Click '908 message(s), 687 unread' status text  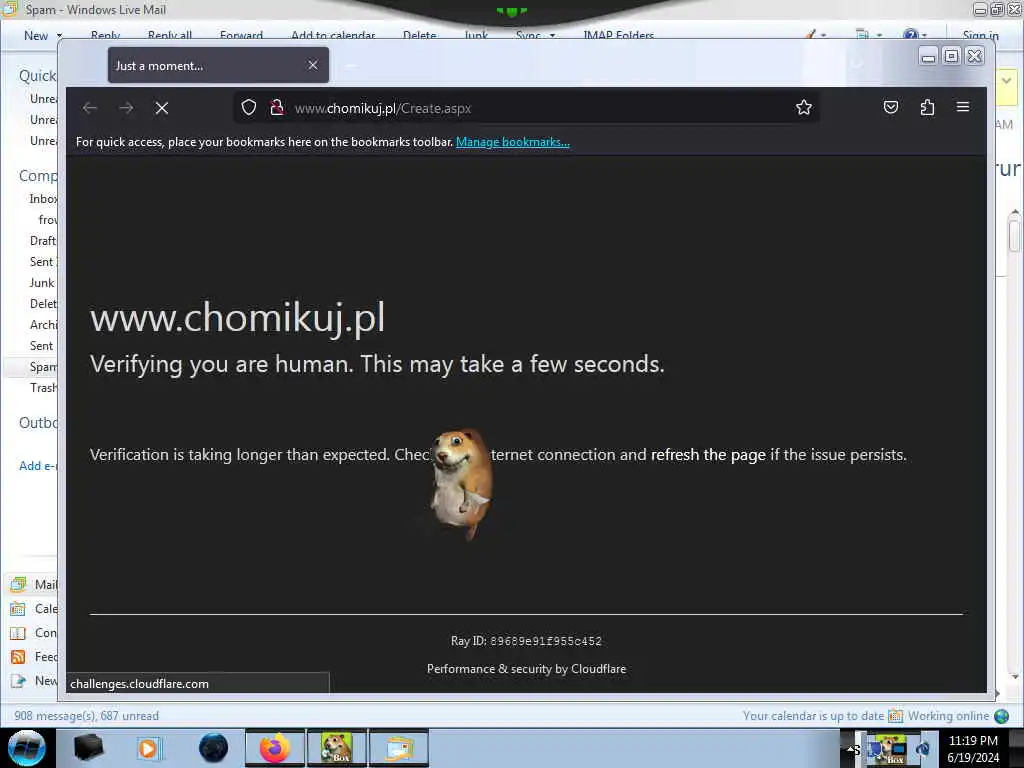click(x=86, y=716)
